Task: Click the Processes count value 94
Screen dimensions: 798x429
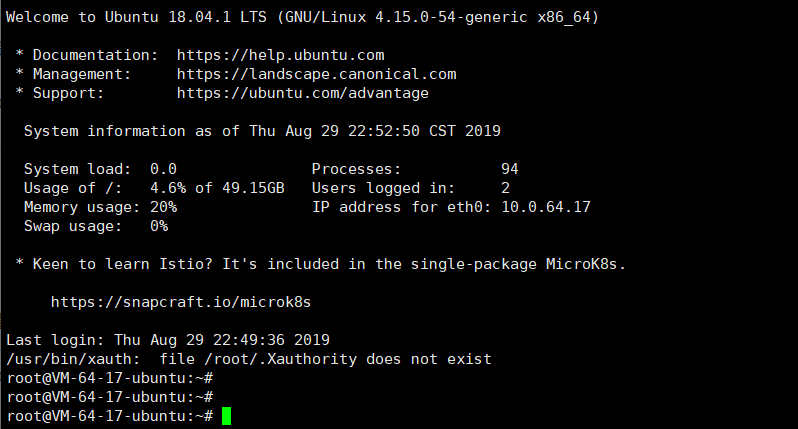Action: pyautogui.click(x=509, y=169)
